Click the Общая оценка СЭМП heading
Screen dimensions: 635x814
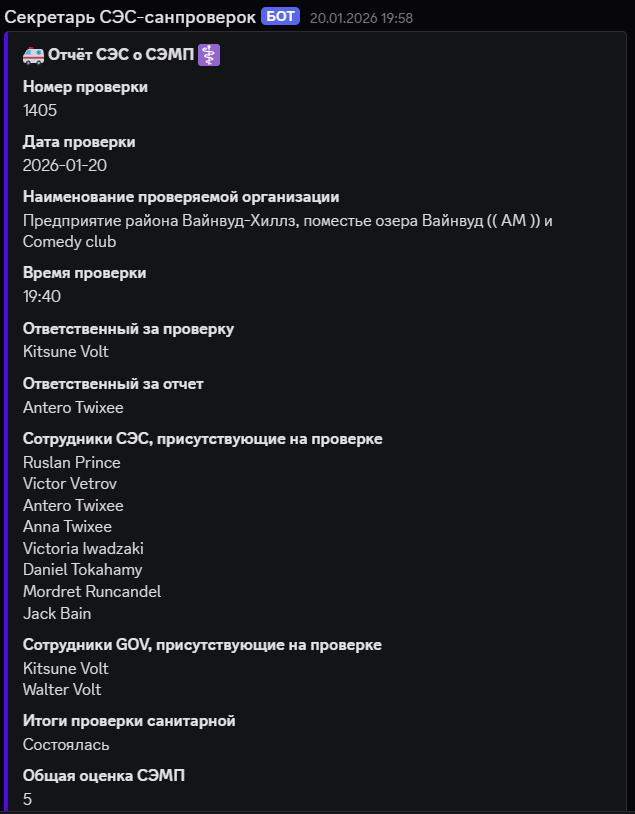[x=104, y=776]
